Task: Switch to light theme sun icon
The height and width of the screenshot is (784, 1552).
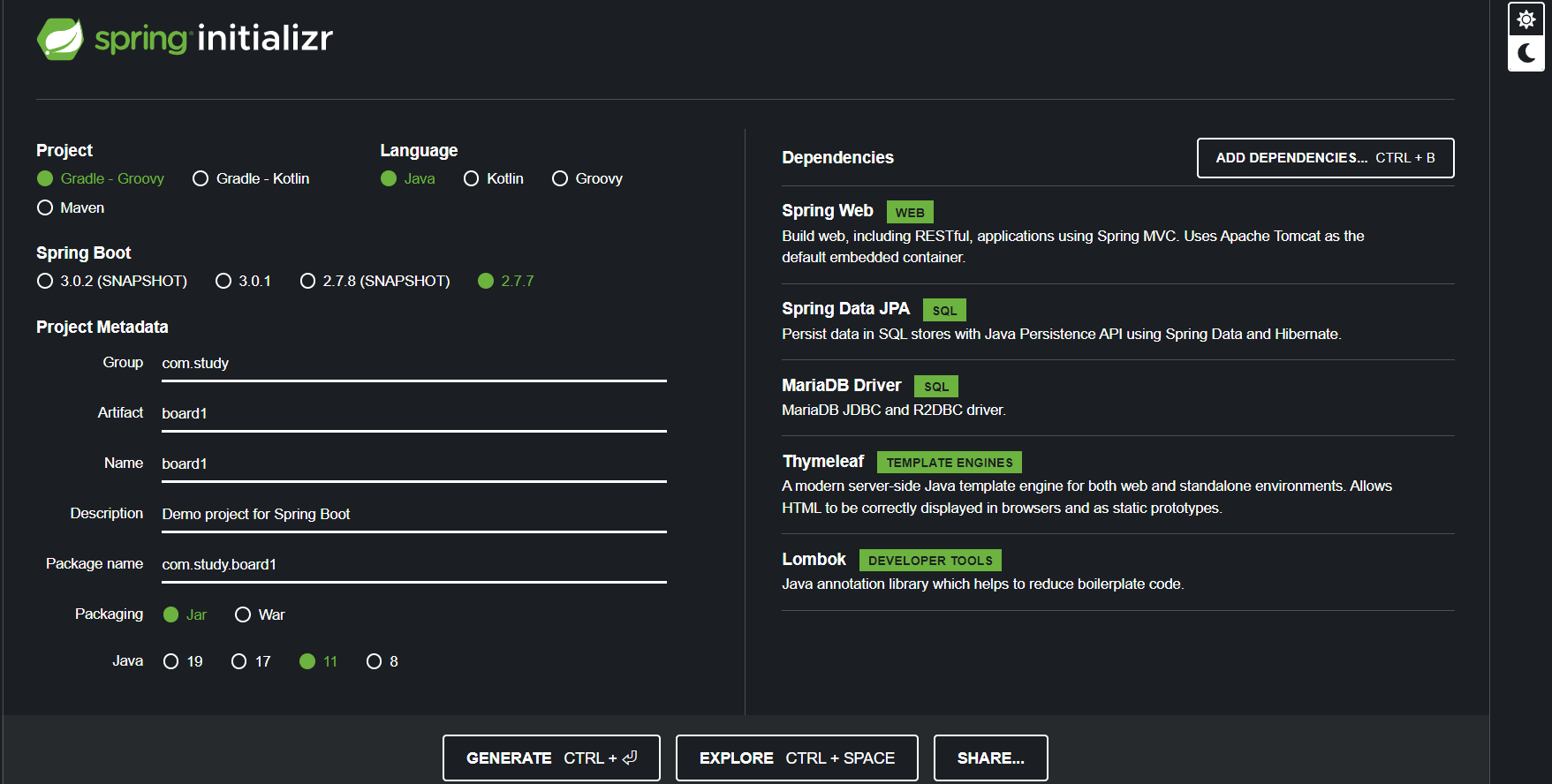Action: coord(1526,19)
